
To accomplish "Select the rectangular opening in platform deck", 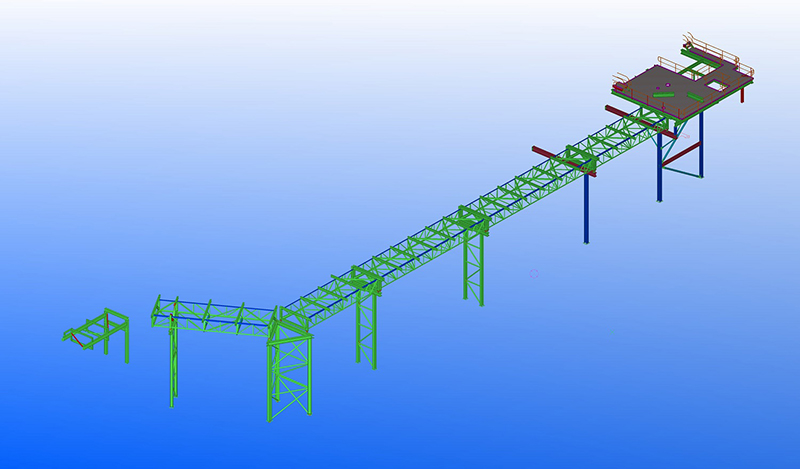I will 717,84.
